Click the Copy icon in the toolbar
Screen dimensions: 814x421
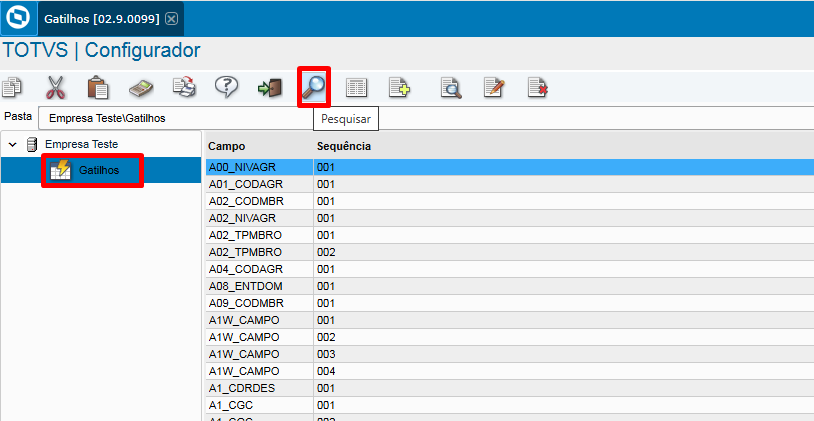click(x=11, y=87)
